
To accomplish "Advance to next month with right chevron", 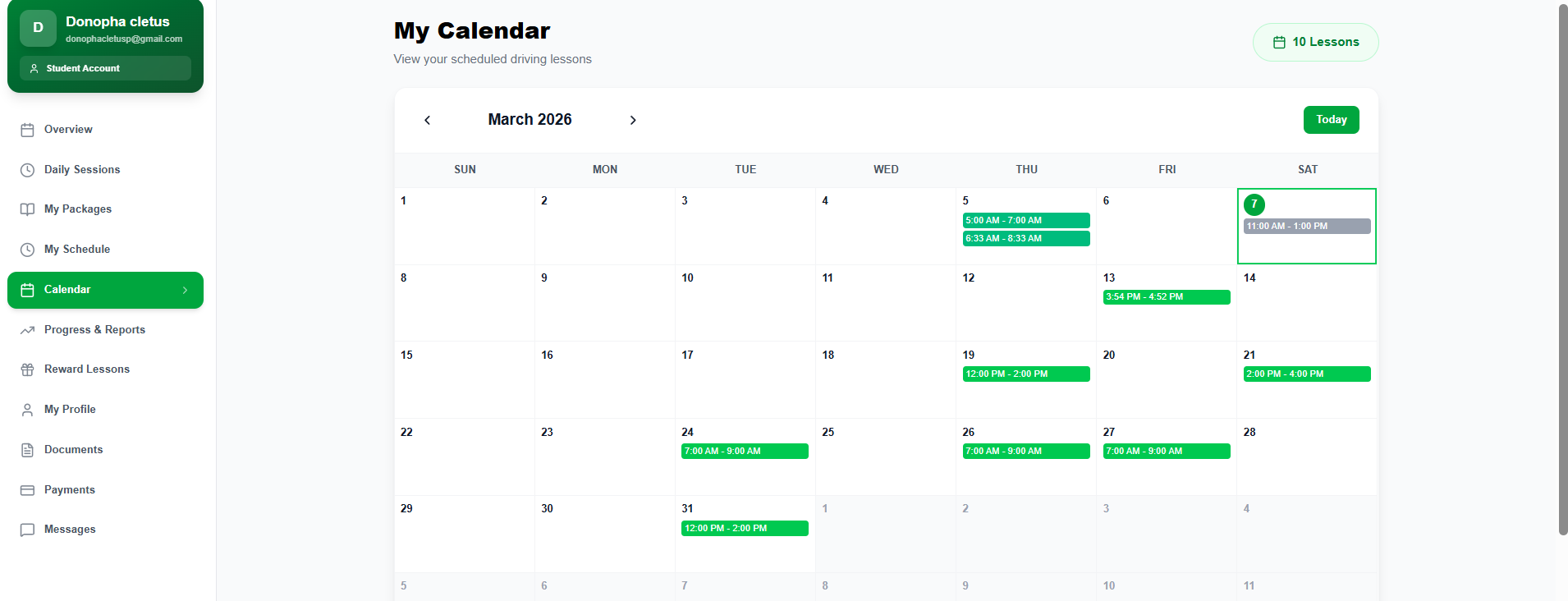I will click(633, 120).
